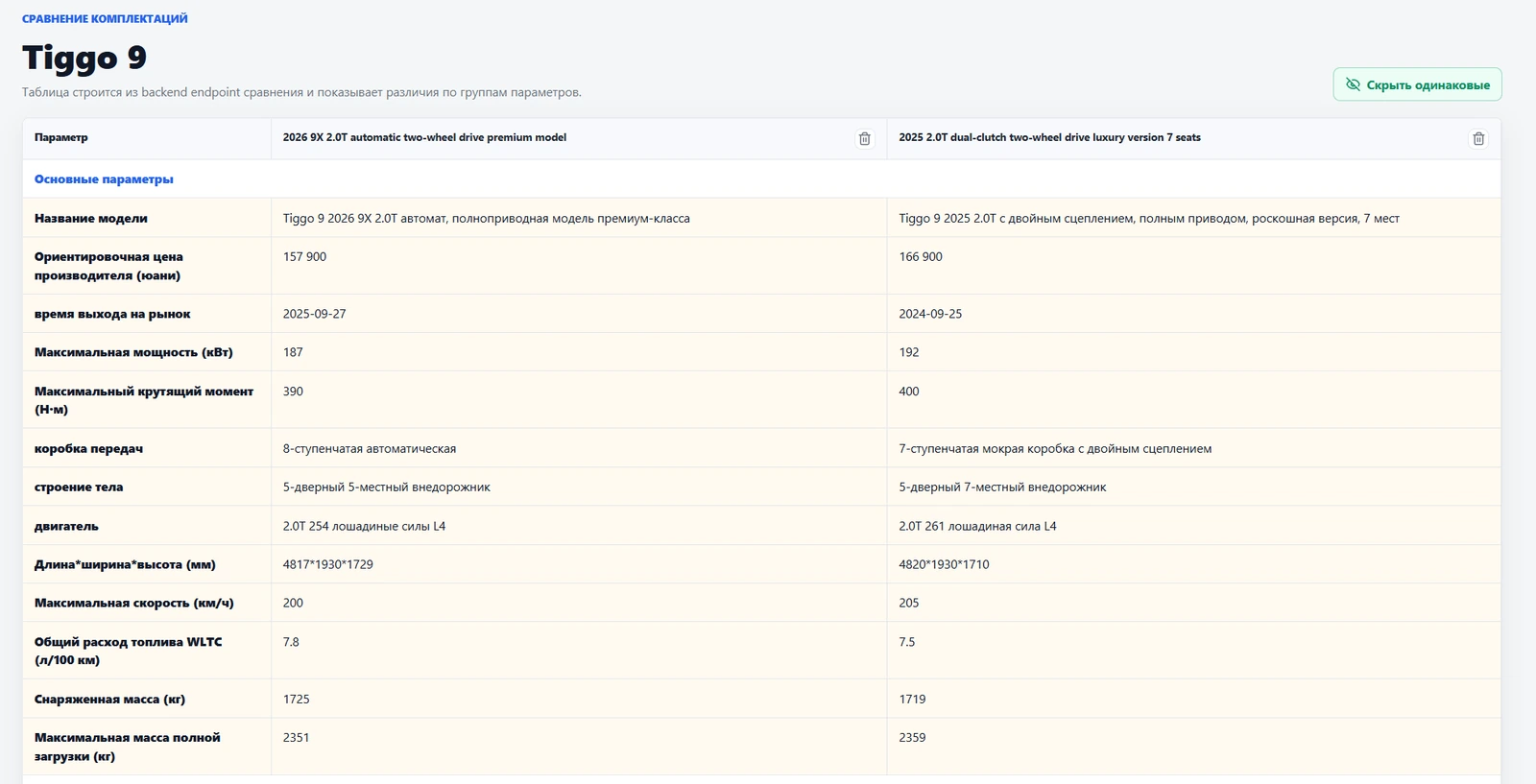The height and width of the screenshot is (784, 1536).
Task: Toggle the "Скрыть одинаковые" button
Action: pyautogui.click(x=1417, y=84)
